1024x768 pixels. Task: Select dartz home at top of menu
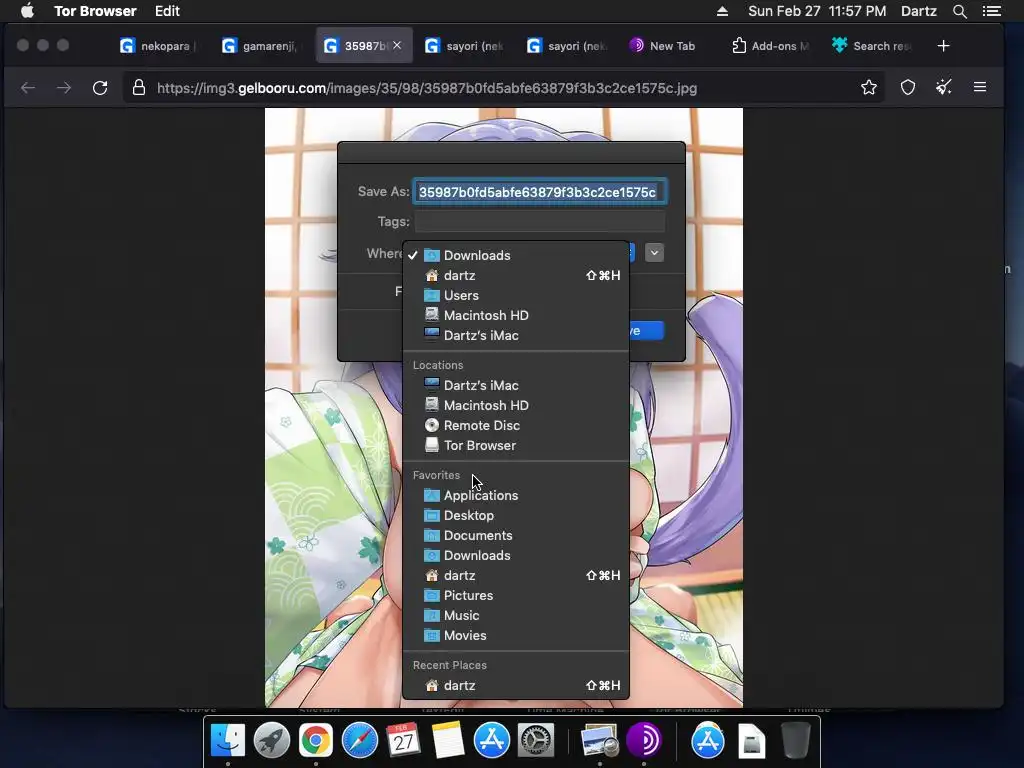coord(516,276)
